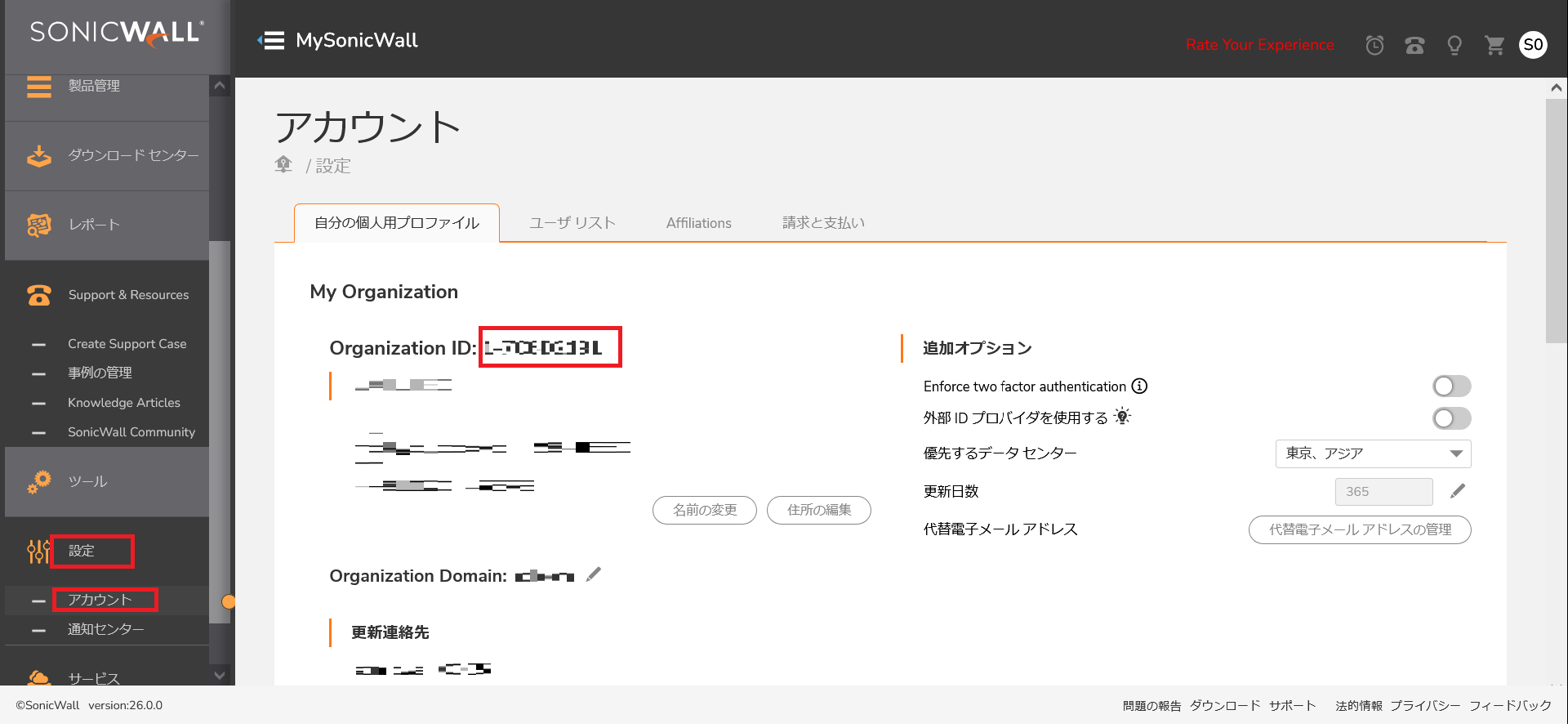Click the 住所の編集 button
Screen dimensions: 1568x728
(x=819, y=510)
